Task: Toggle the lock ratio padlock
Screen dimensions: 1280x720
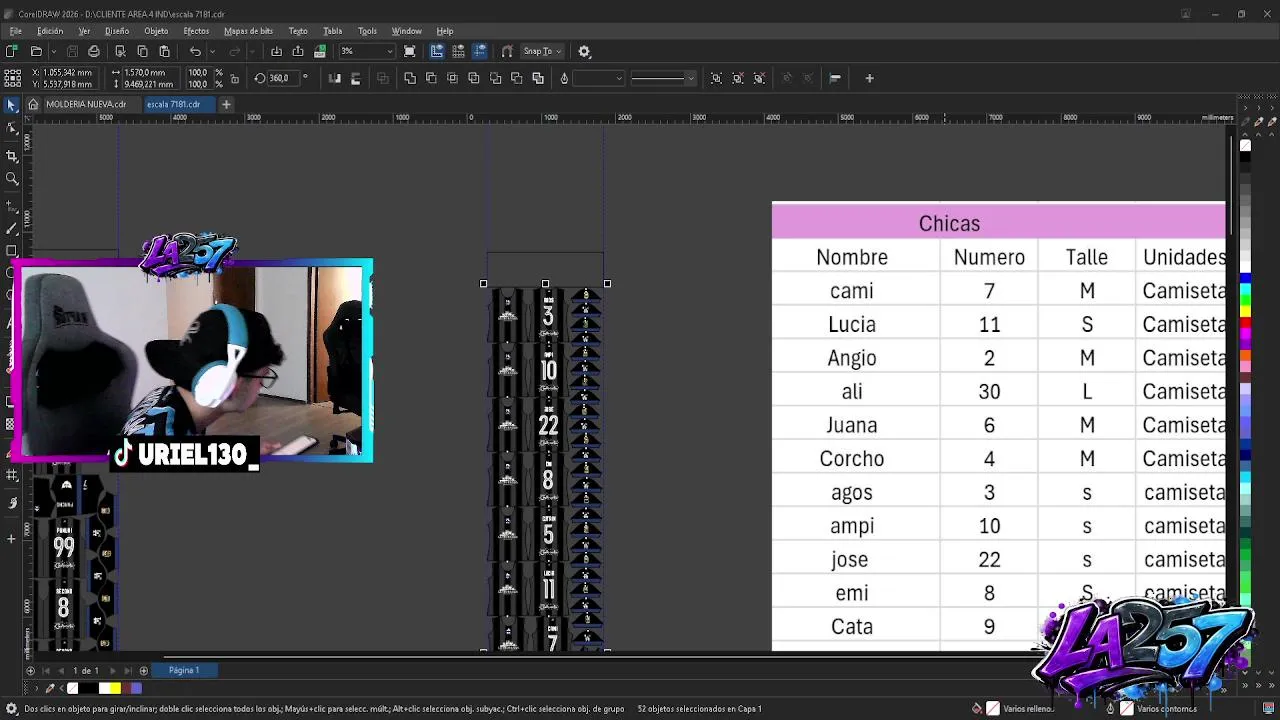Action: (235, 78)
